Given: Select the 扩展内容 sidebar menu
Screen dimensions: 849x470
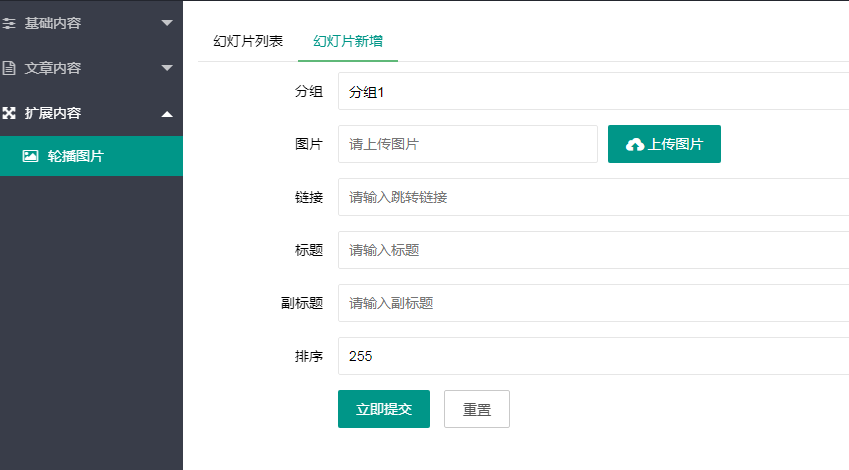Looking at the screenshot, I should click(x=92, y=113).
